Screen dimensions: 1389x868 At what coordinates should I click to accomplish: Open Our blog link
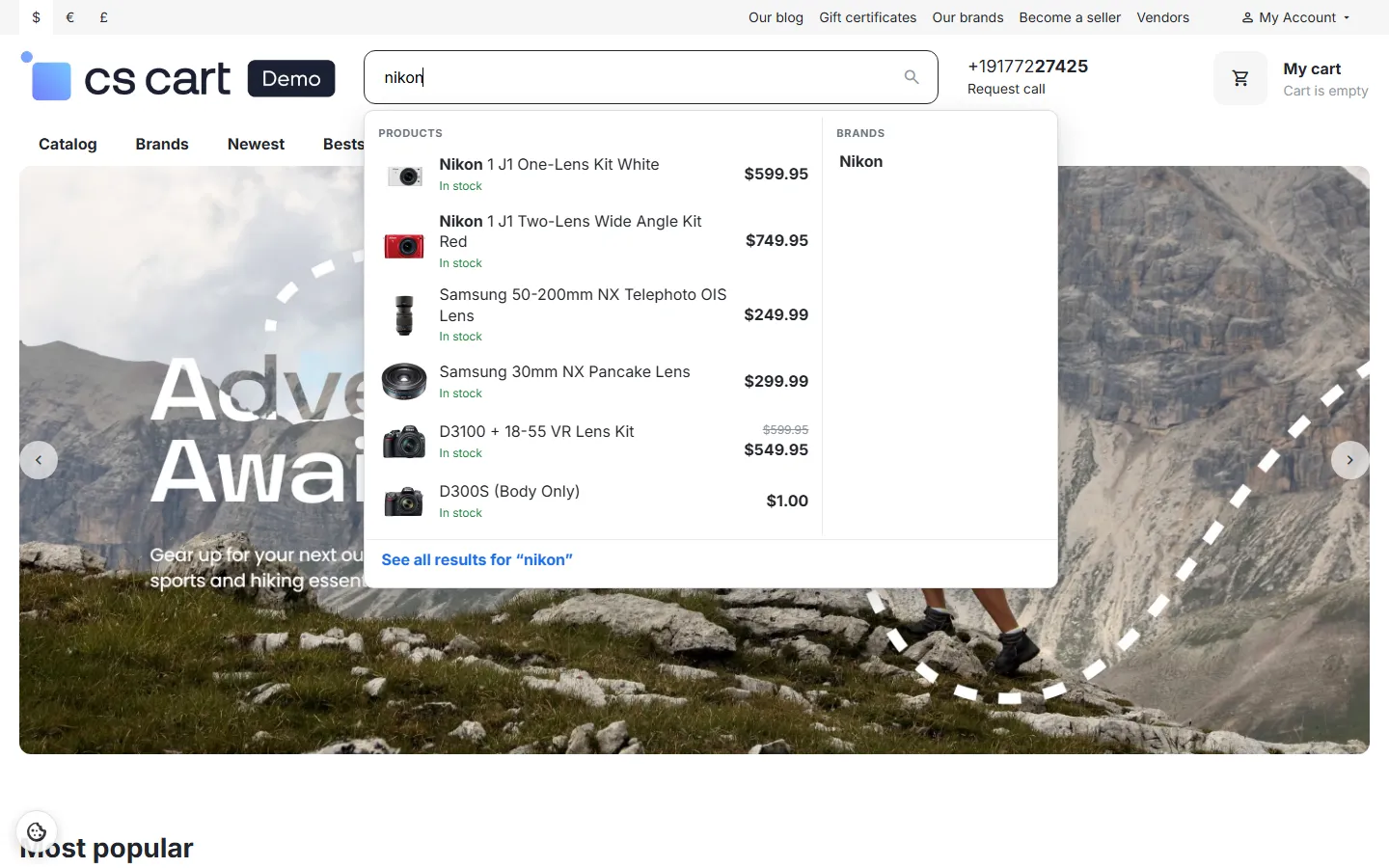[776, 17]
